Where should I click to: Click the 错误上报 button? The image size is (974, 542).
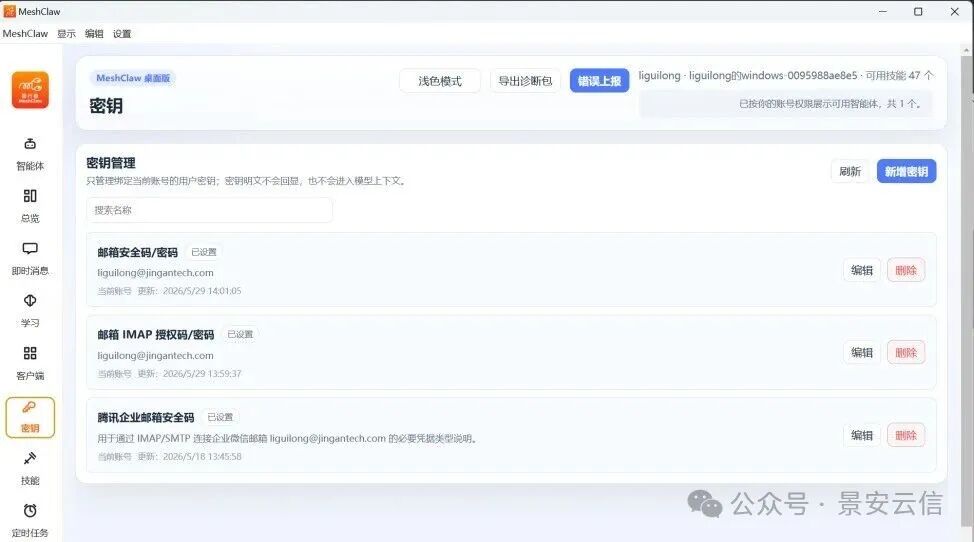tap(599, 81)
